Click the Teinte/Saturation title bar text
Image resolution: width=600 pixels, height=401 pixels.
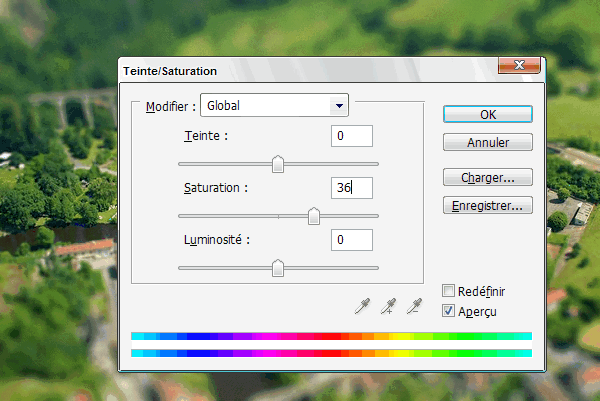tap(170, 71)
